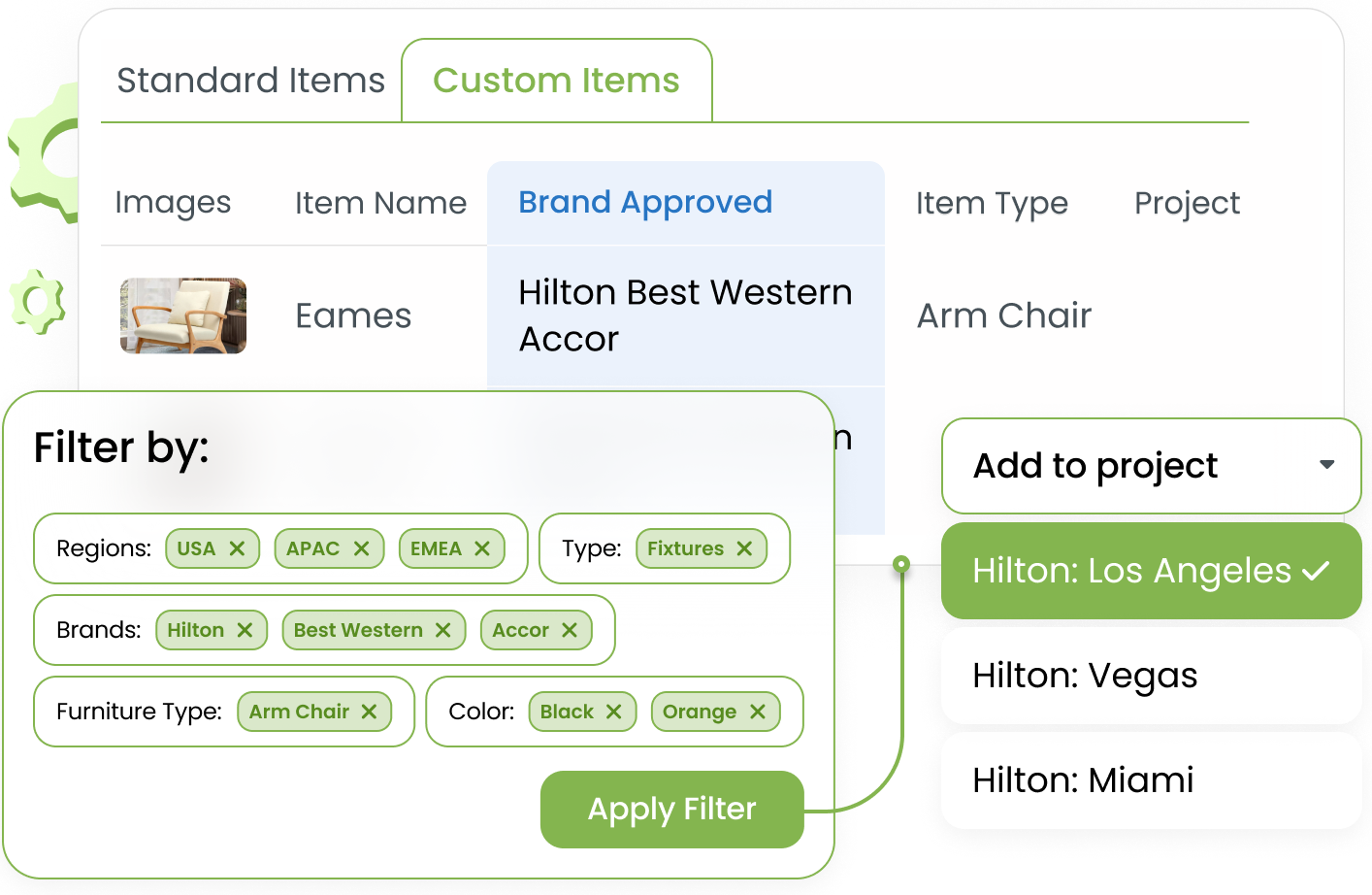Viewport: 1372px width, 895px height.
Task: Remove the USA region filter tag
Action: point(237,548)
